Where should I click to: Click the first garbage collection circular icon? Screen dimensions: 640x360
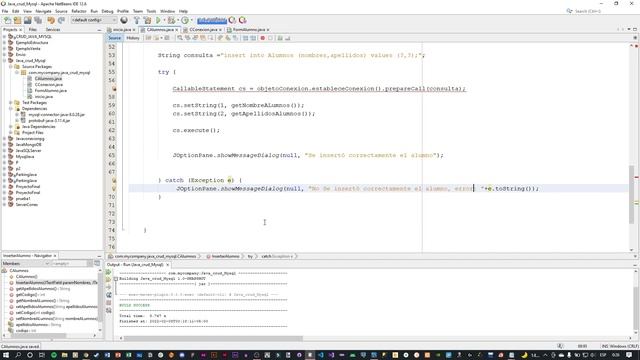coord(232,20)
